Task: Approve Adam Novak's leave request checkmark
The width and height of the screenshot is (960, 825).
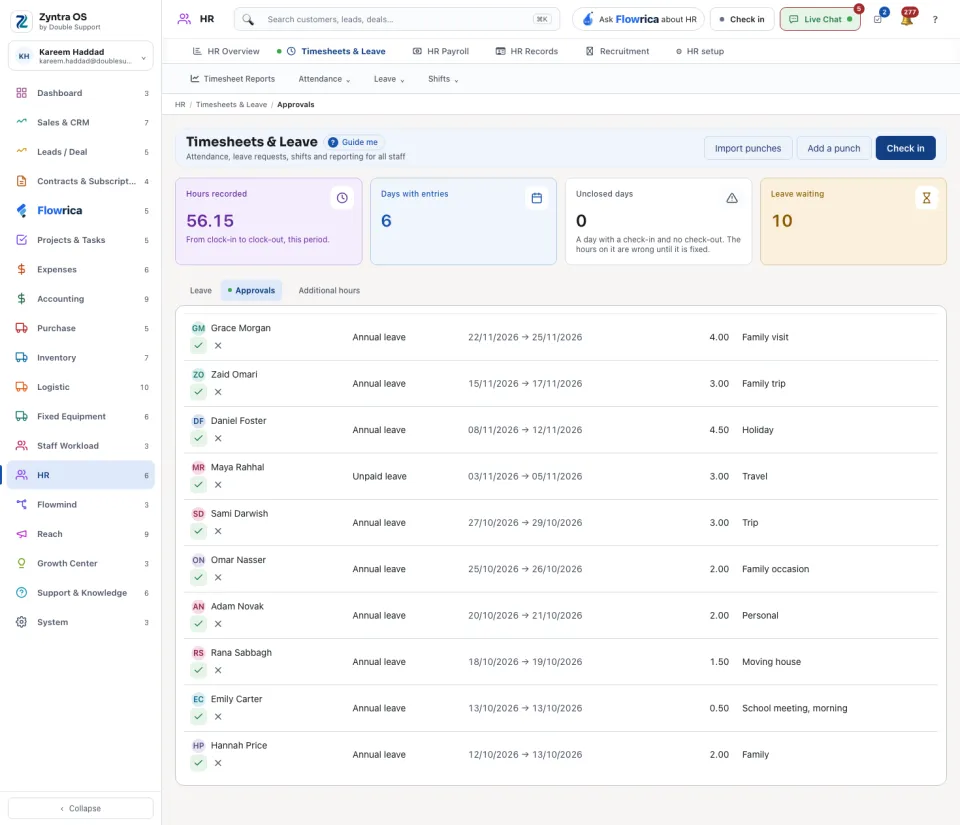Action: pos(198,624)
